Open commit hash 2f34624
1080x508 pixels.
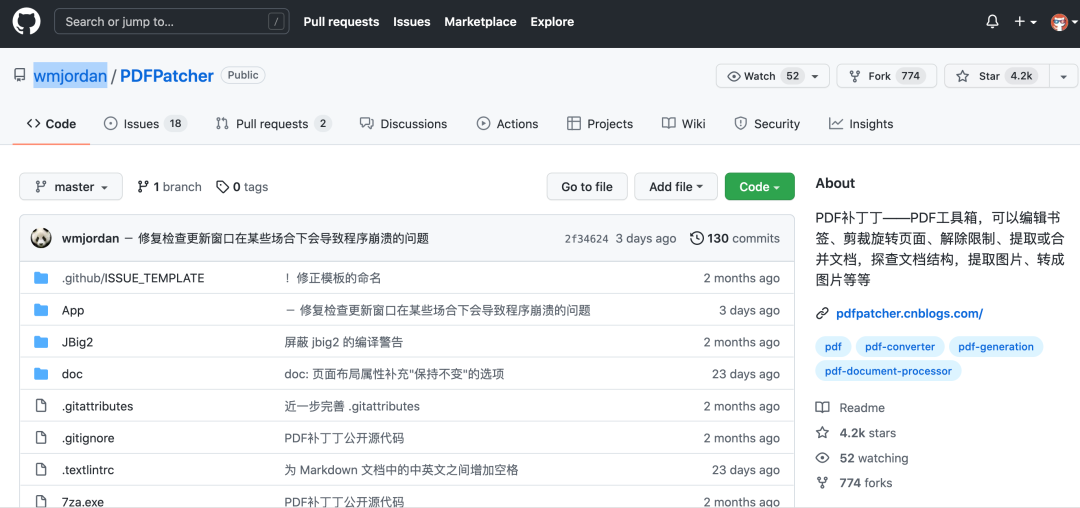(x=586, y=239)
